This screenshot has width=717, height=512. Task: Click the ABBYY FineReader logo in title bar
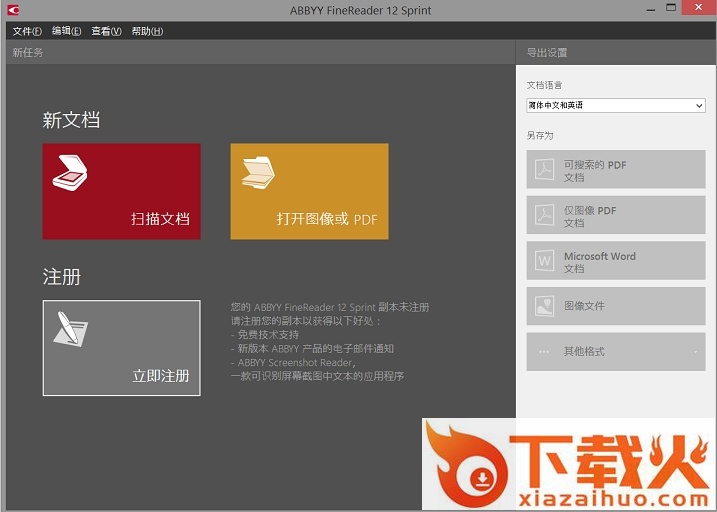click(x=13, y=10)
